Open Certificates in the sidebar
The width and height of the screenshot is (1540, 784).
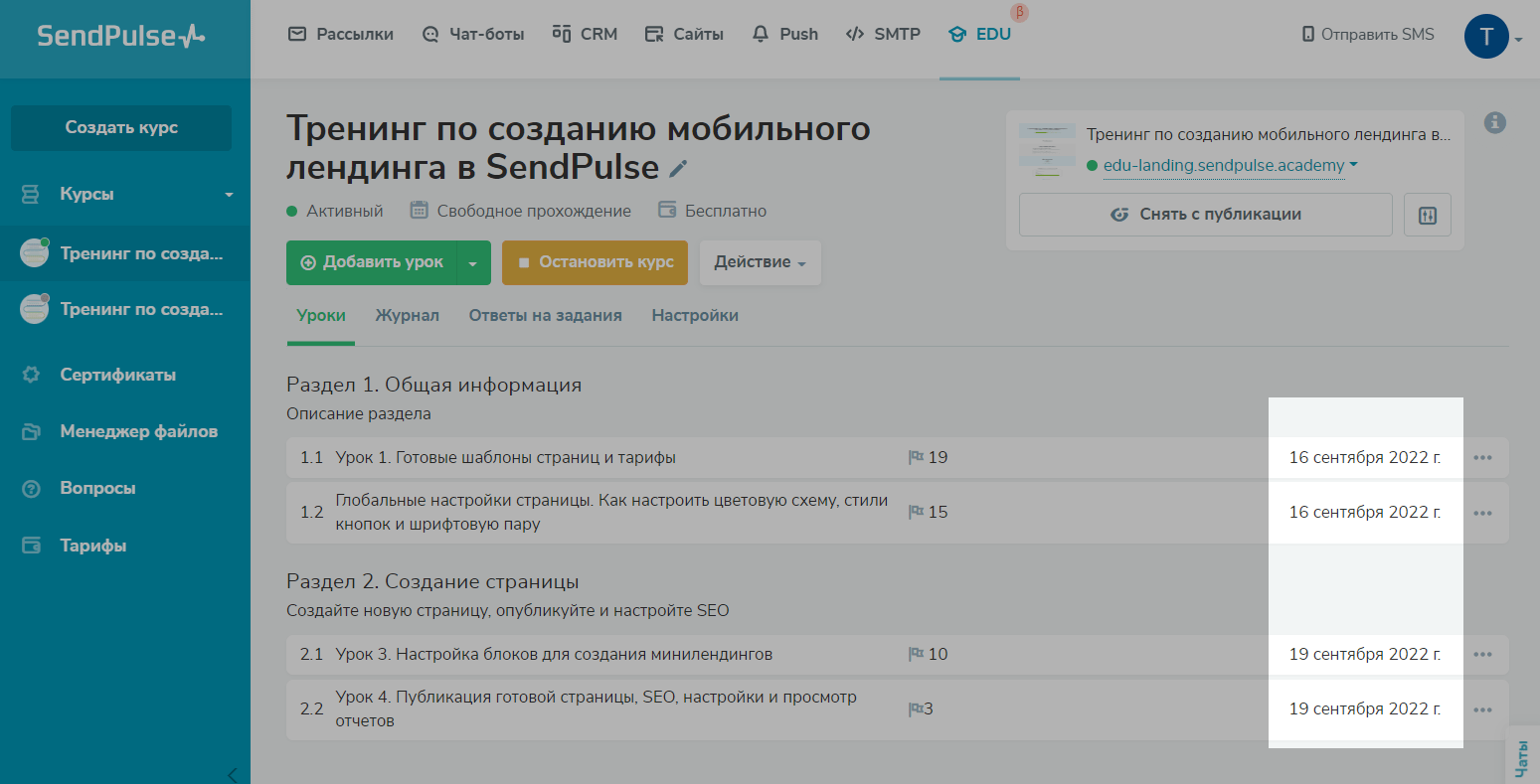(x=117, y=375)
